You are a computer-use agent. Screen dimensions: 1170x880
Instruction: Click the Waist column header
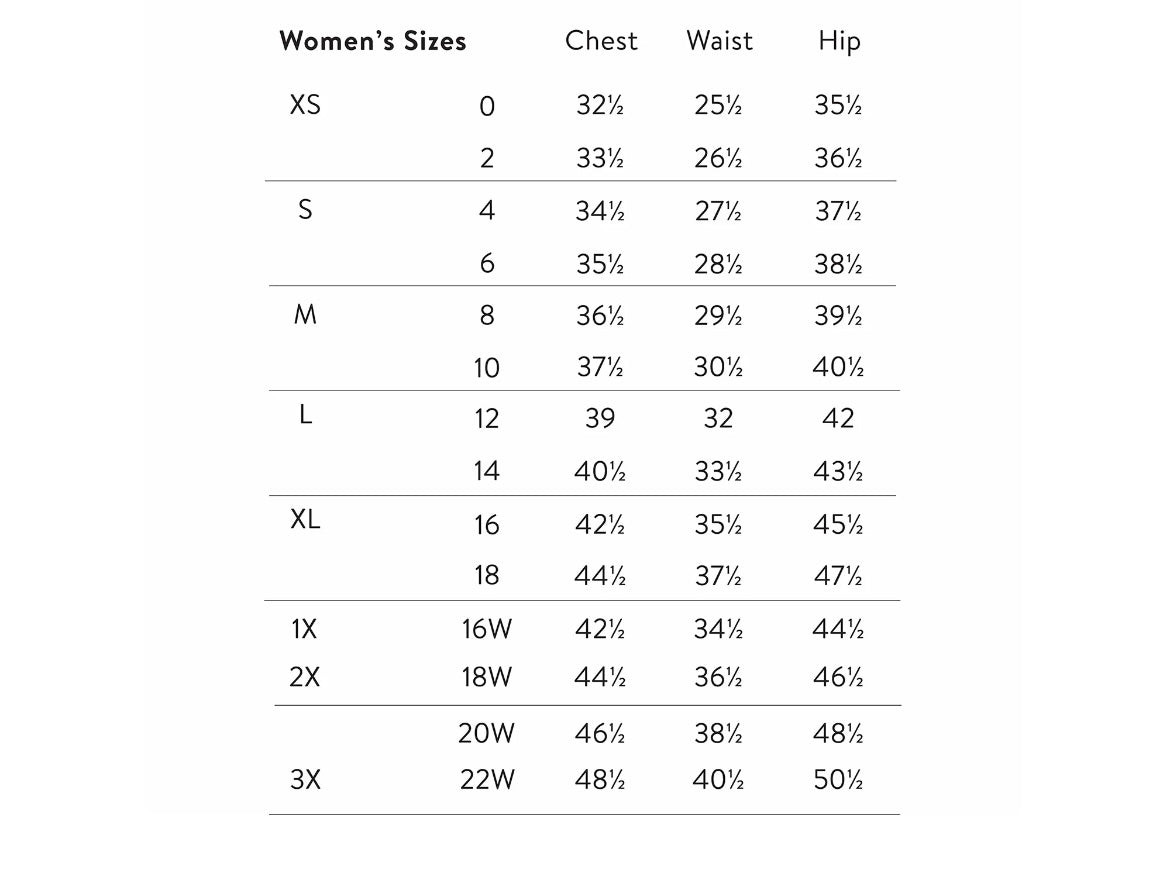(719, 41)
